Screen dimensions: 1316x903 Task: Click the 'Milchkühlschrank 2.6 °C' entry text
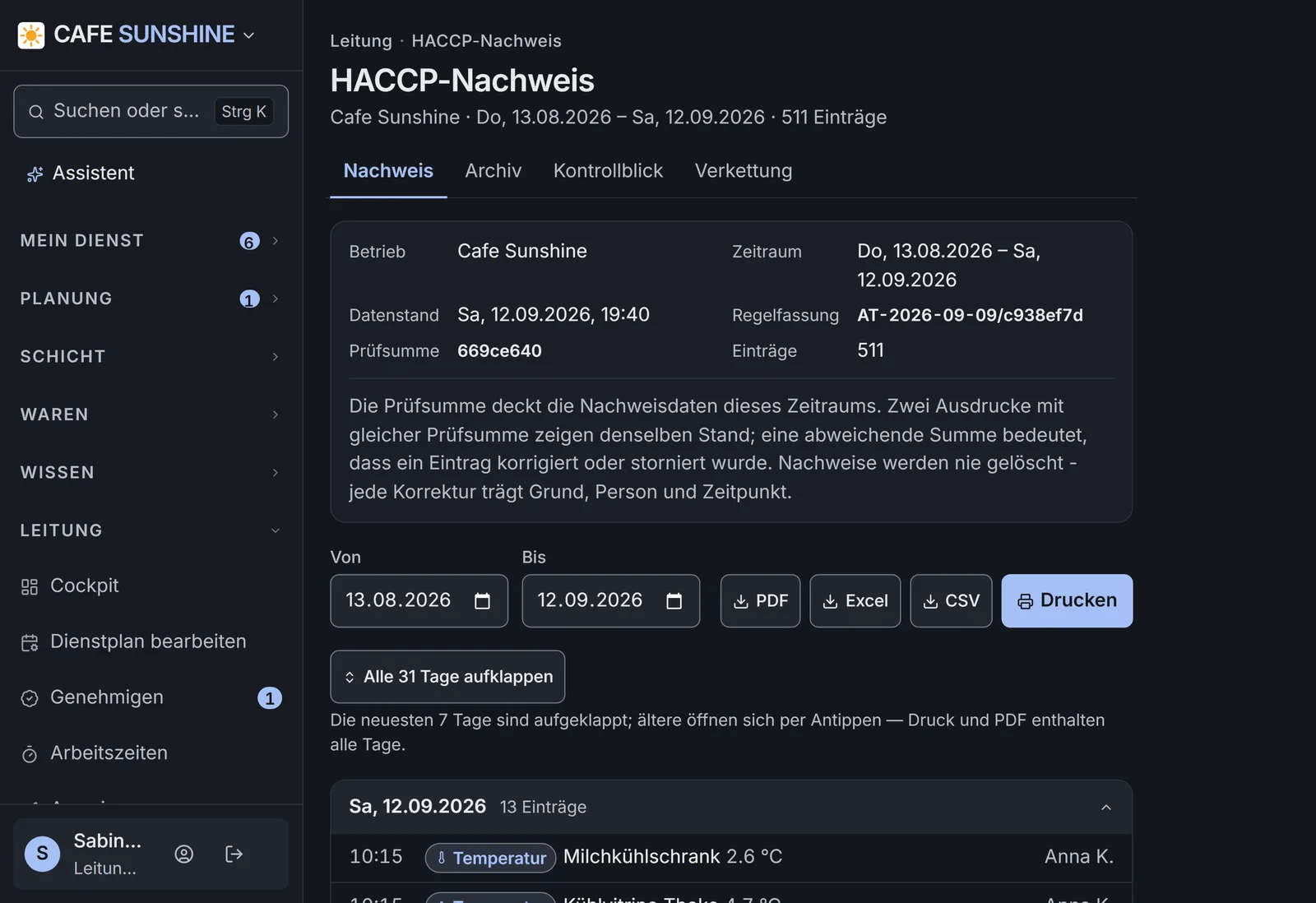673,857
